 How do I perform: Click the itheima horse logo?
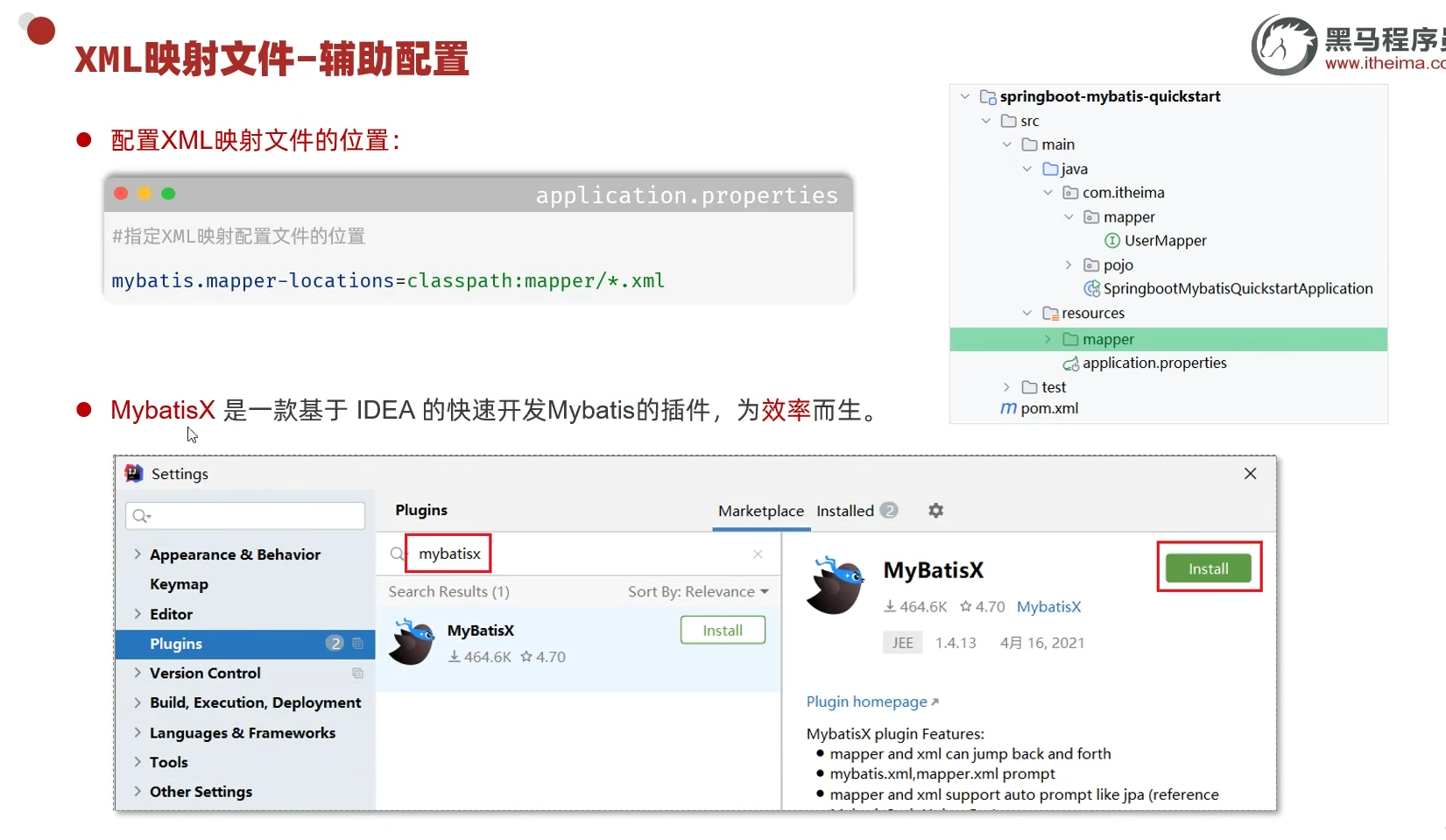[1284, 45]
